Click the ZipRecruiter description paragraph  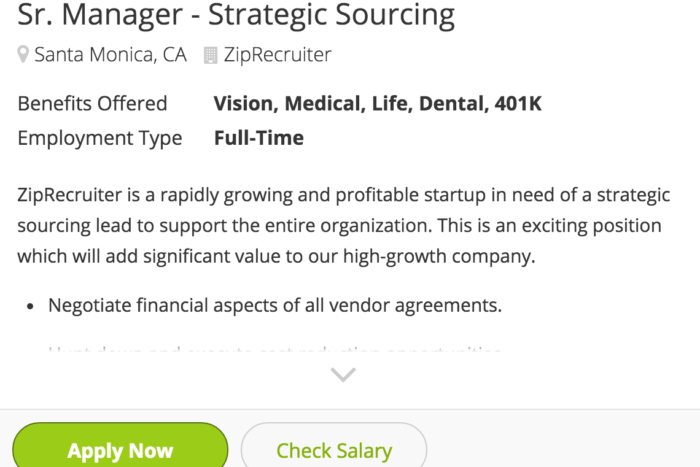click(344, 225)
